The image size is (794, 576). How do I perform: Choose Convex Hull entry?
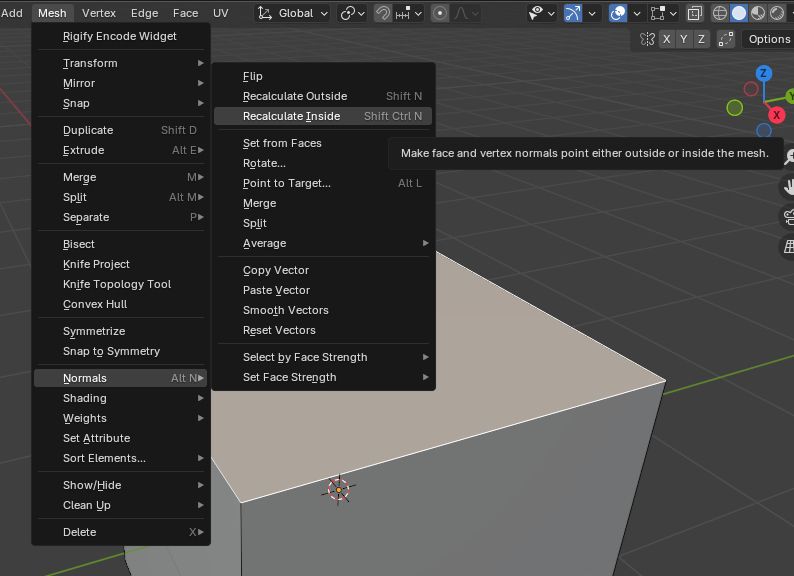click(x=121, y=304)
